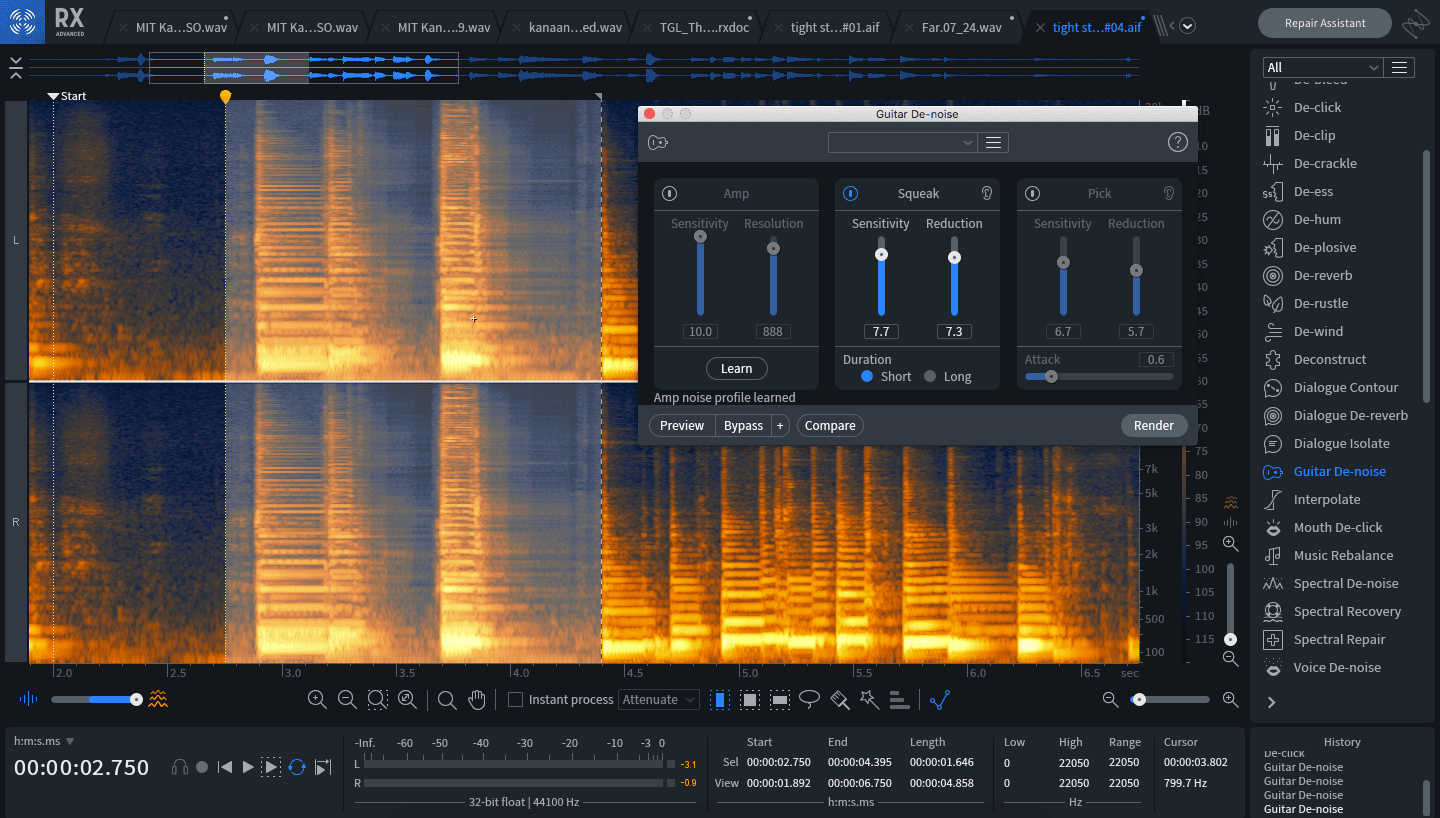Open the De-clip module

tap(1314, 135)
